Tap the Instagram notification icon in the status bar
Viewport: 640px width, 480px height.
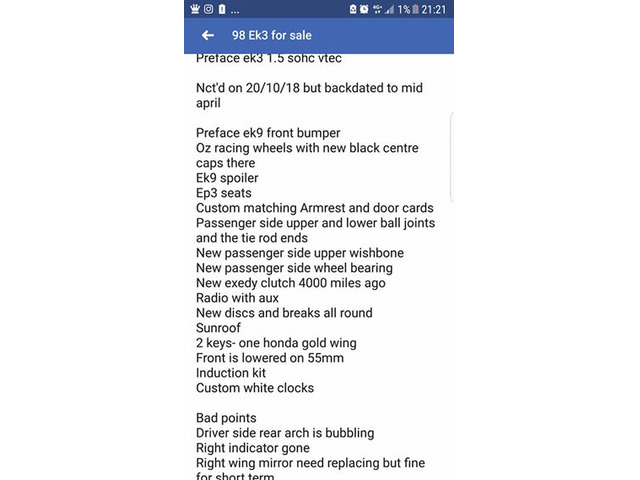pyautogui.click(x=209, y=9)
